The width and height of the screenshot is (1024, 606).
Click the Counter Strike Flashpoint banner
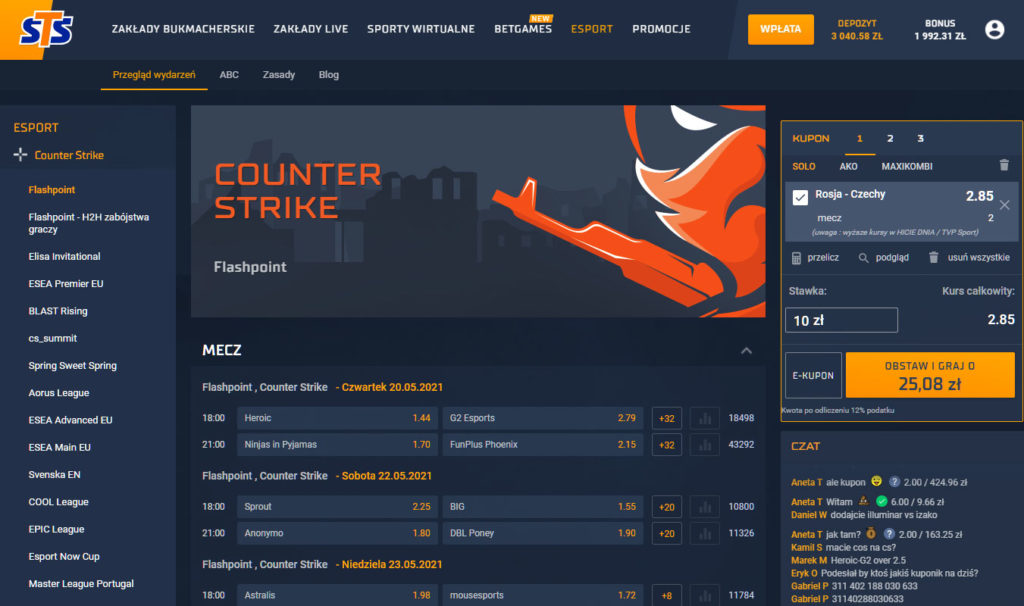pyautogui.click(x=478, y=212)
